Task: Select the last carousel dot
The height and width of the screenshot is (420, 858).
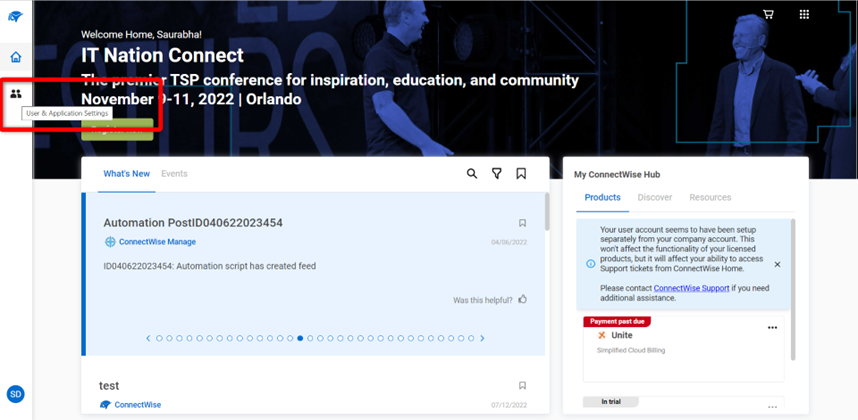Action: click(471, 339)
